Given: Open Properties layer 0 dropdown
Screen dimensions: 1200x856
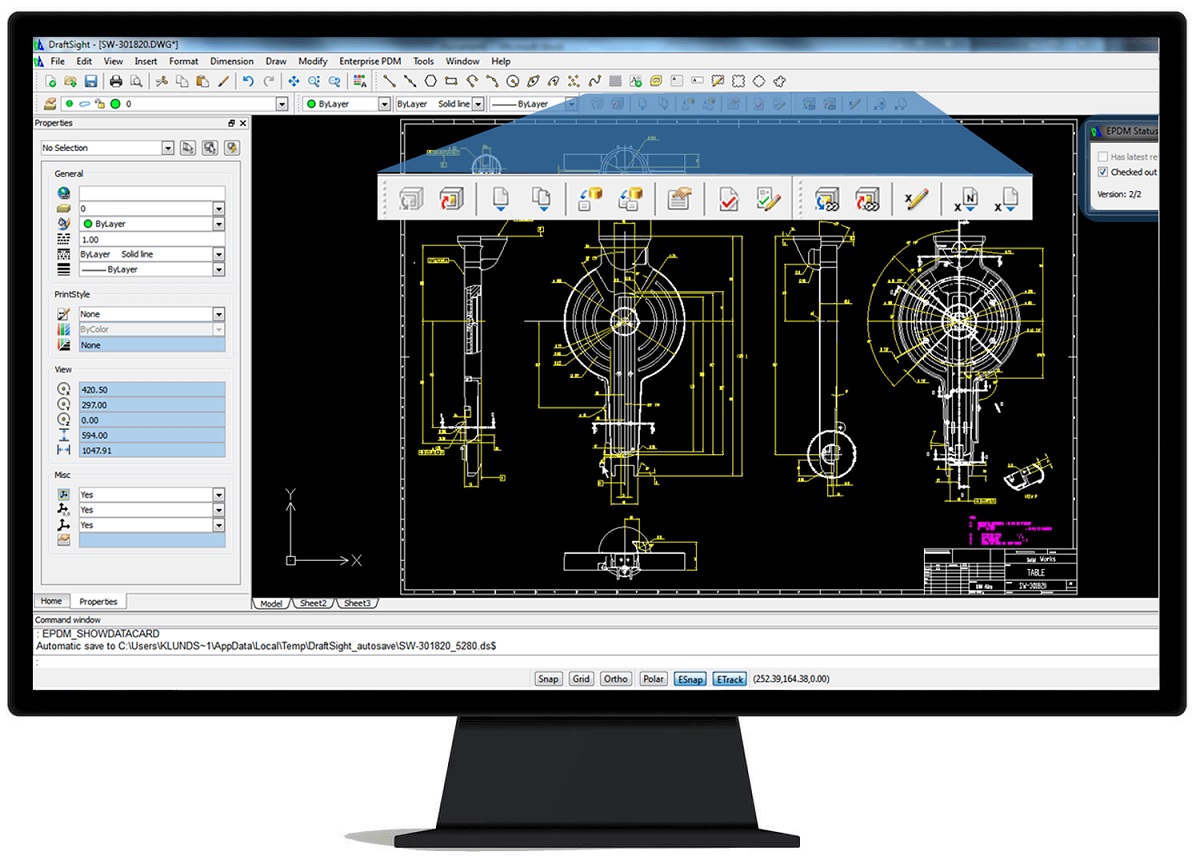Looking at the screenshot, I should 219,209.
